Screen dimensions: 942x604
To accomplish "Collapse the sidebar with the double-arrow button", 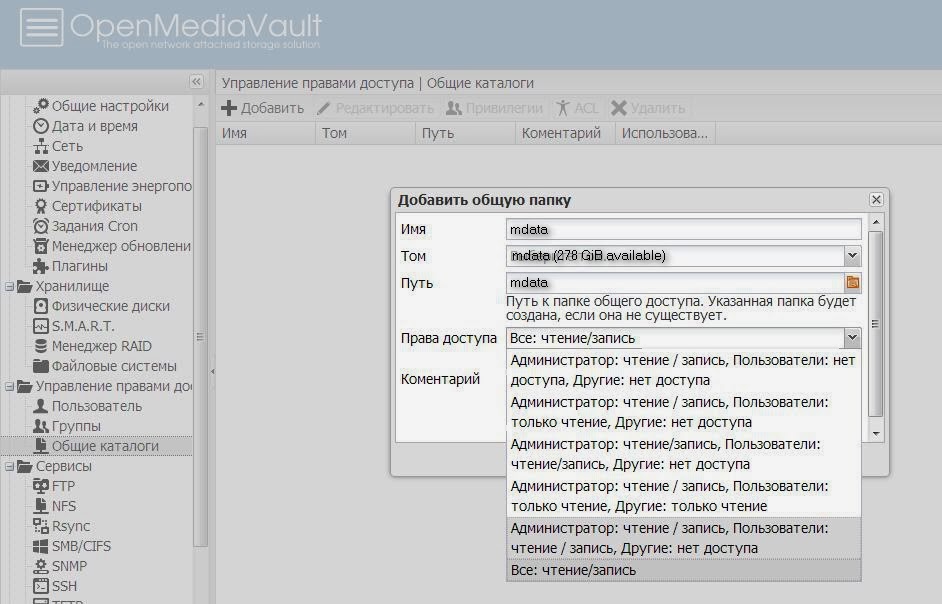I will click(196, 82).
